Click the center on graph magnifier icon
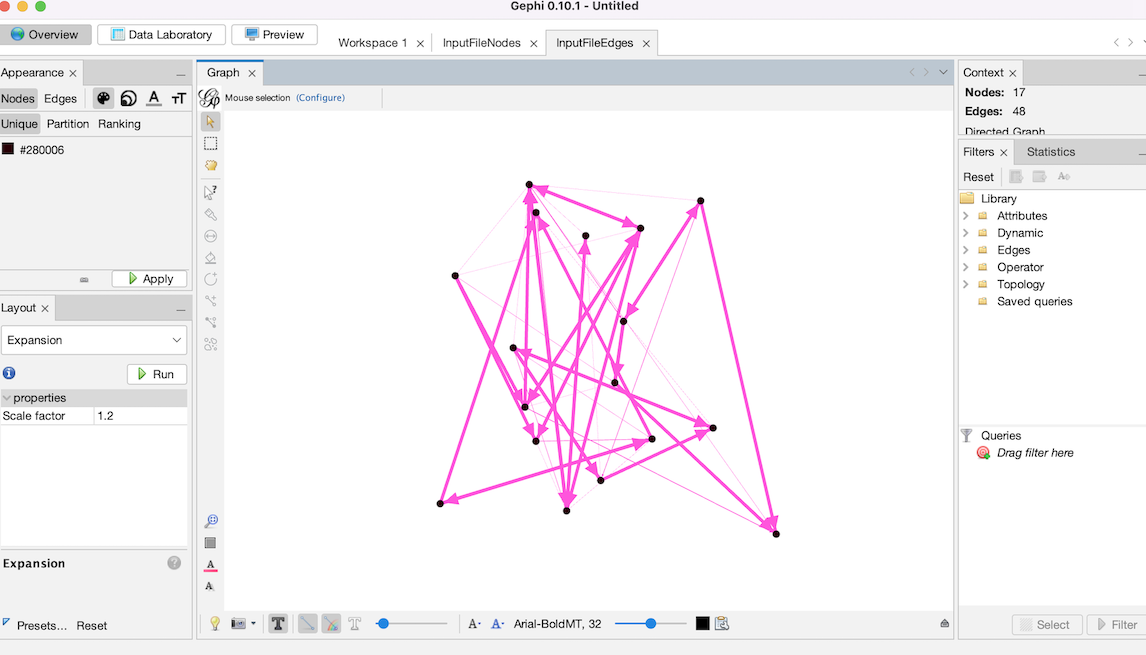 pos(210,521)
